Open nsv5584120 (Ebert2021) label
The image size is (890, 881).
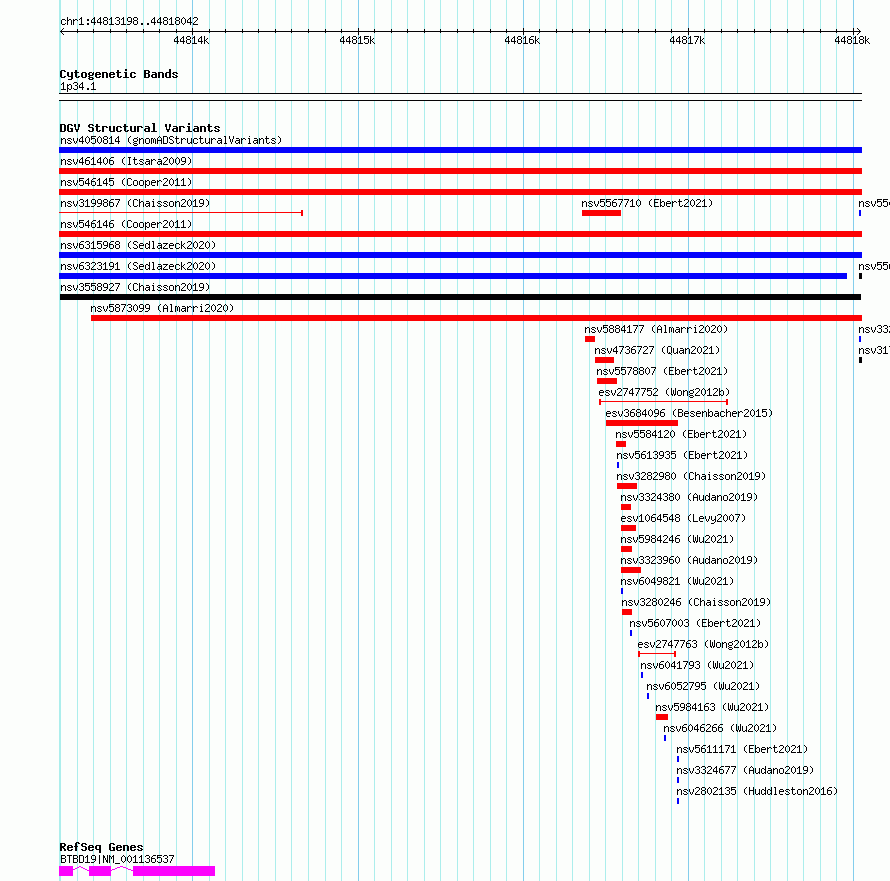(681, 434)
